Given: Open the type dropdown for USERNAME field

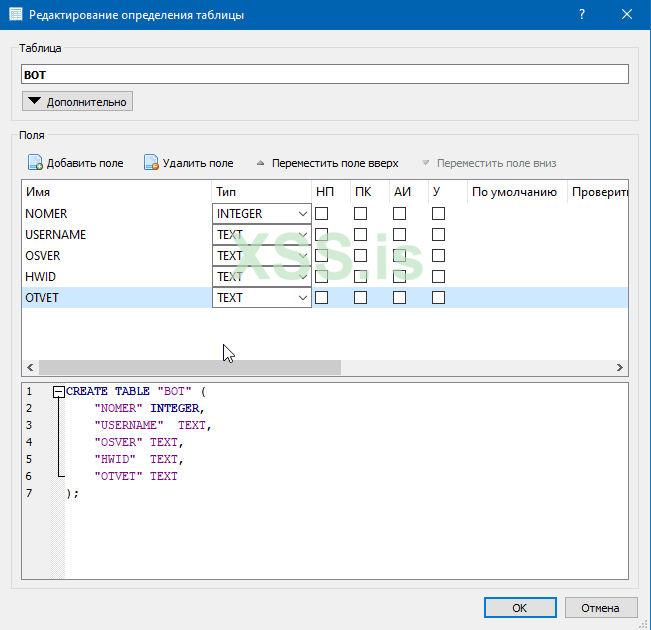Looking at the screenshot, I should coord(302,235).
